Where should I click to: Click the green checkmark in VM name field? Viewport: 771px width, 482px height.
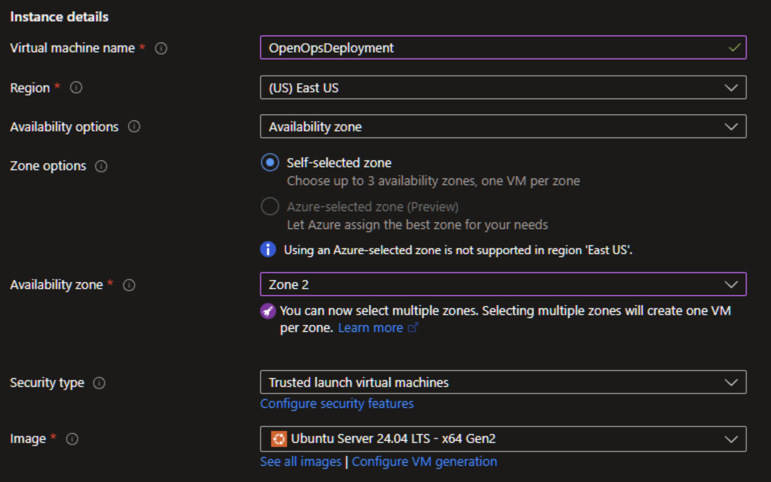click(x=734, y=48)
